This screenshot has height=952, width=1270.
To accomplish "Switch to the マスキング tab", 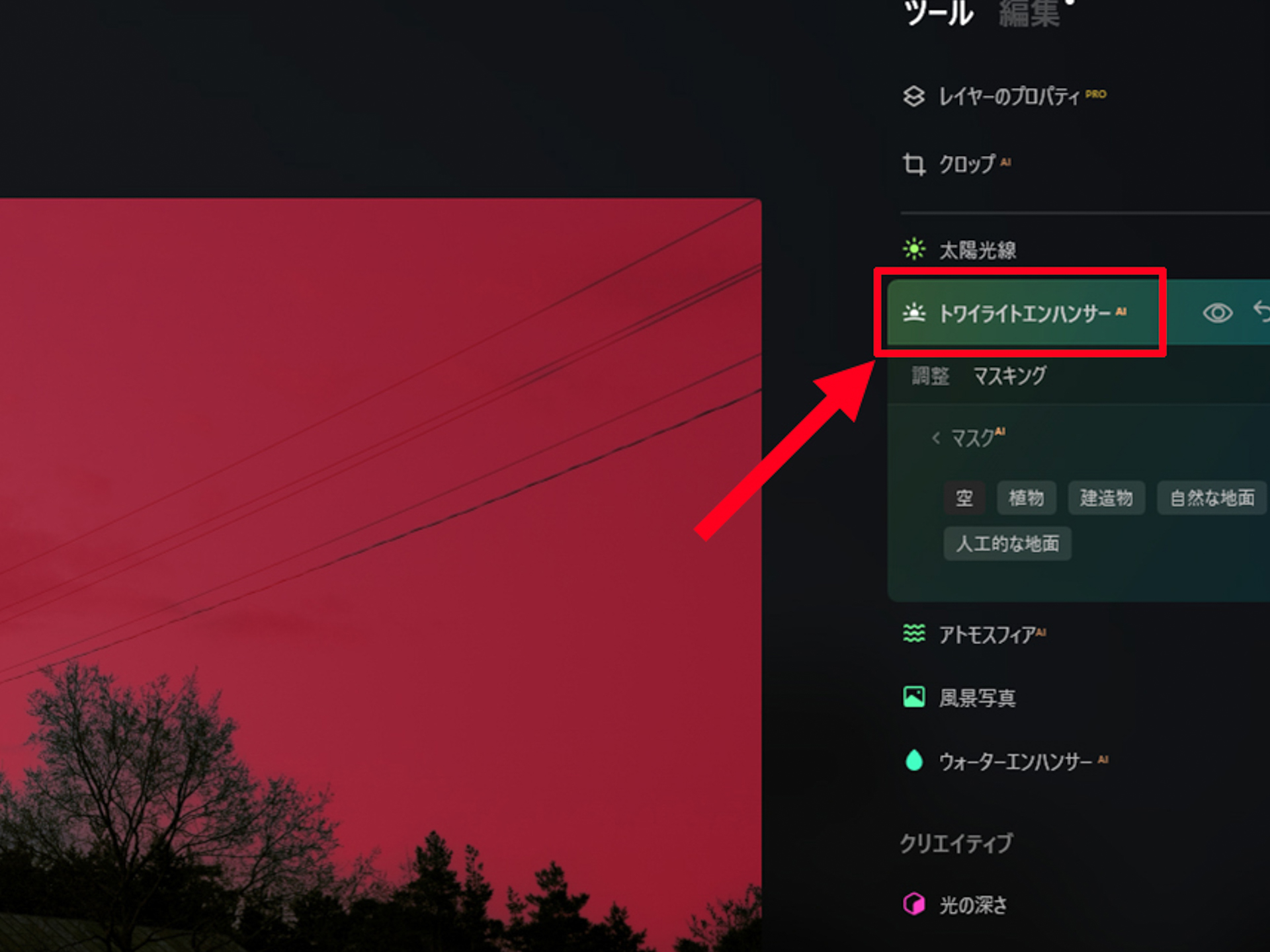I will tap(1009, 376).
